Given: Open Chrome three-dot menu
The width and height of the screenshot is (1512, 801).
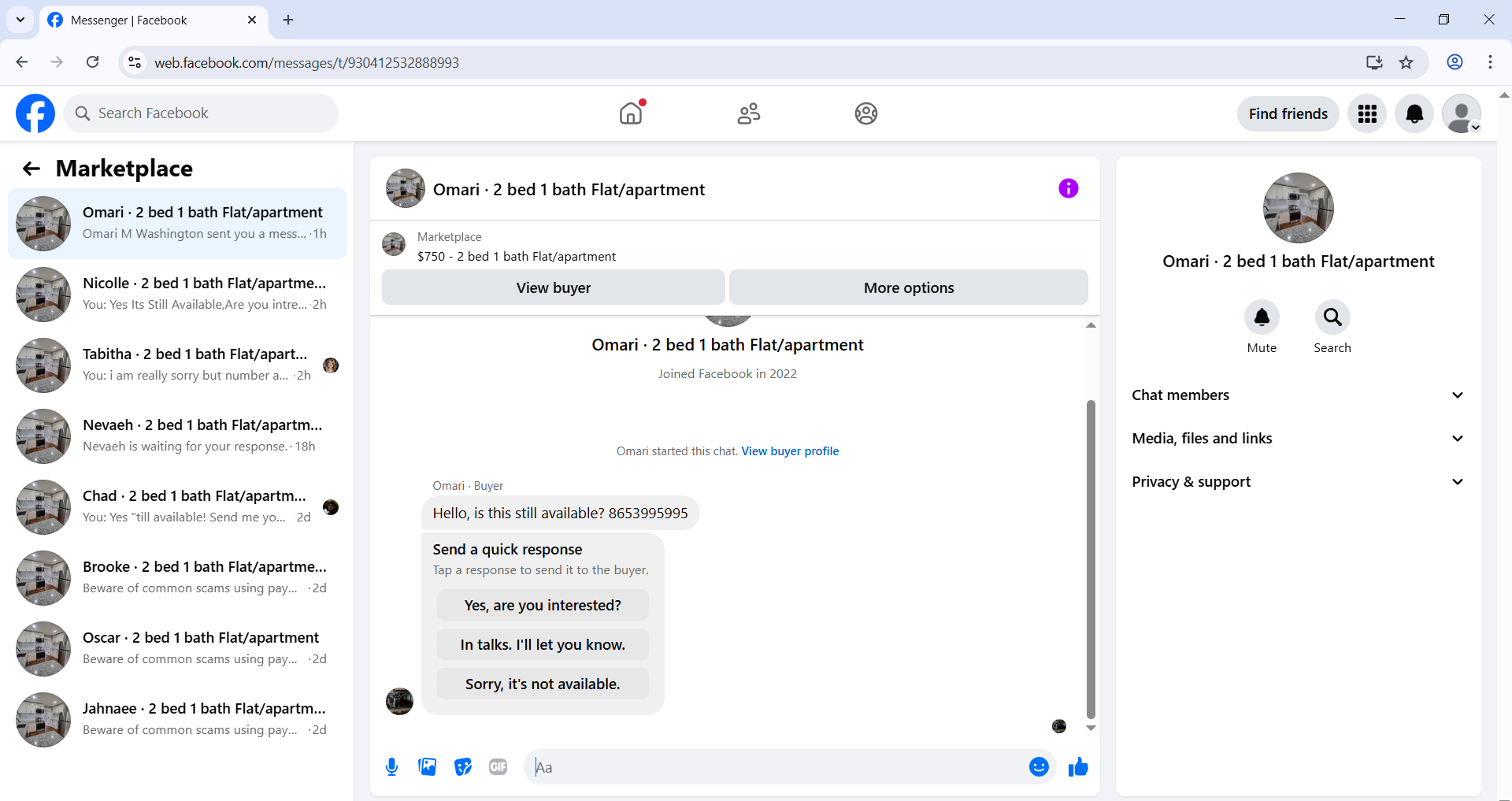Looking at the screenshot, I should click(x=1490, y=62).
